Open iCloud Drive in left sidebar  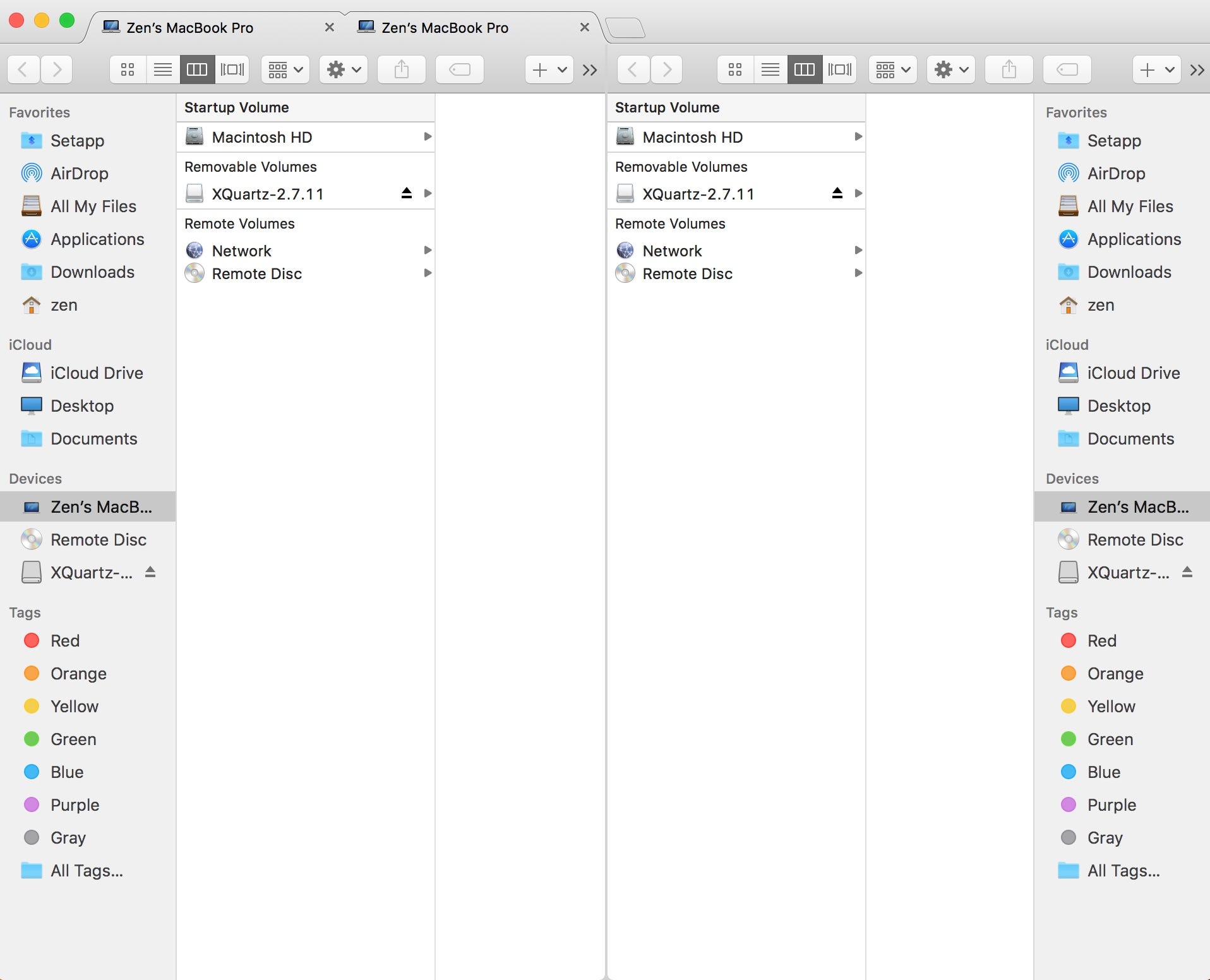(88, 373)
